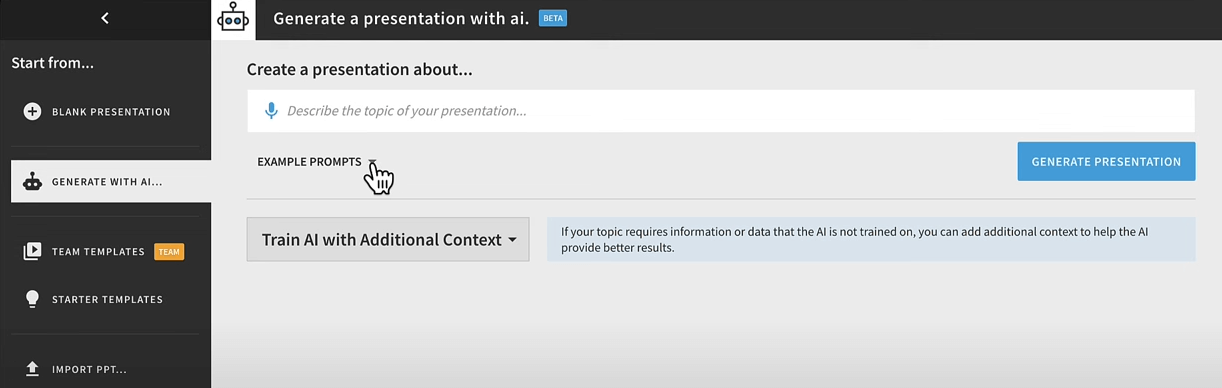The height and width of the screenshot is (388, 1222).
Task: Click the BETA badge in the header
Action: click(x=553, y=18)
